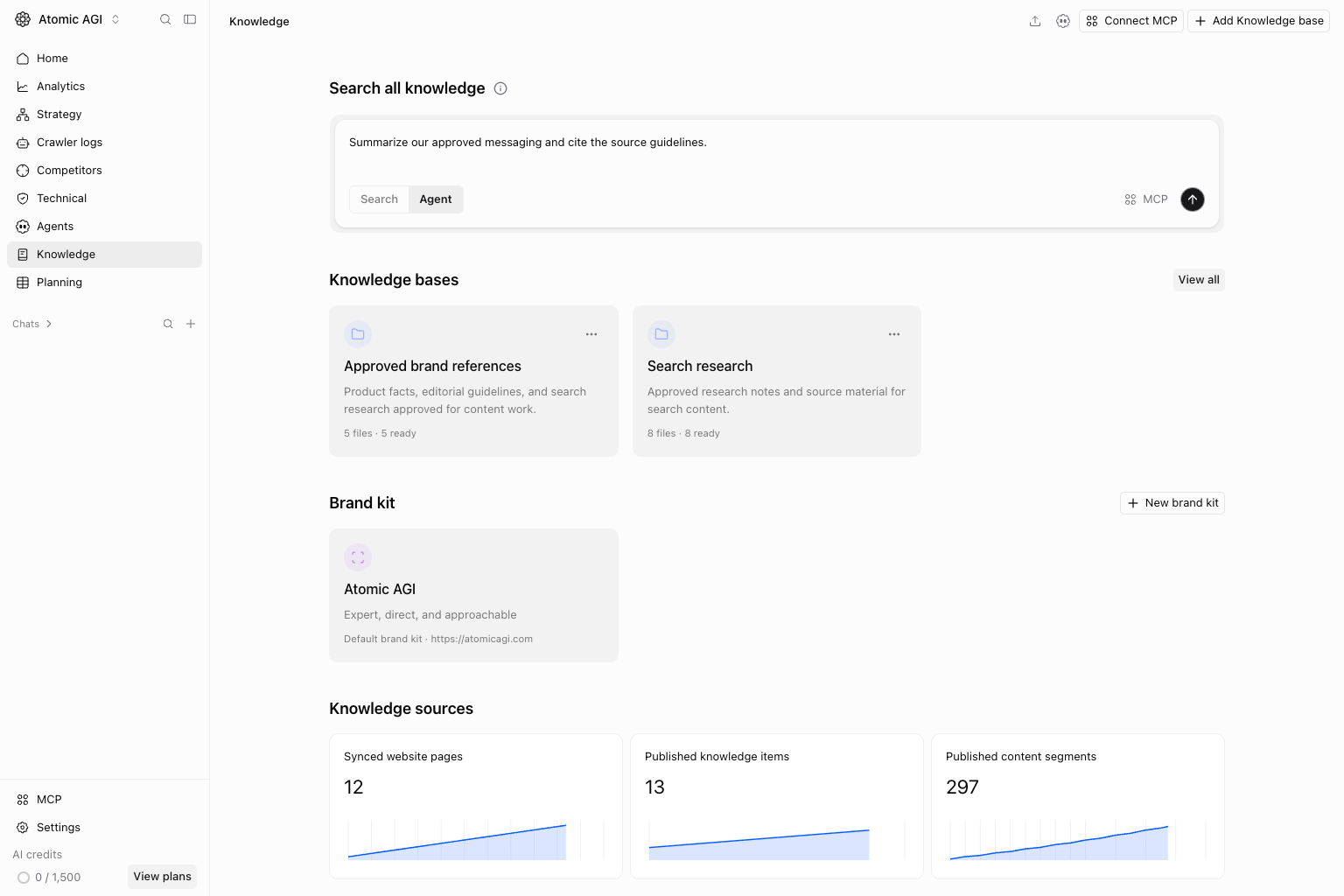Open Agents in sidebar
This screenshot has width=1344, height=896.
pyautogui.click(x=104, y=227)
